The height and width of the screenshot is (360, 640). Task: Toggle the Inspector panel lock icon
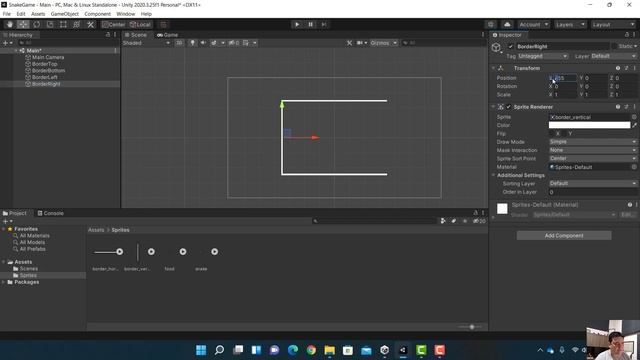[627, 35]
